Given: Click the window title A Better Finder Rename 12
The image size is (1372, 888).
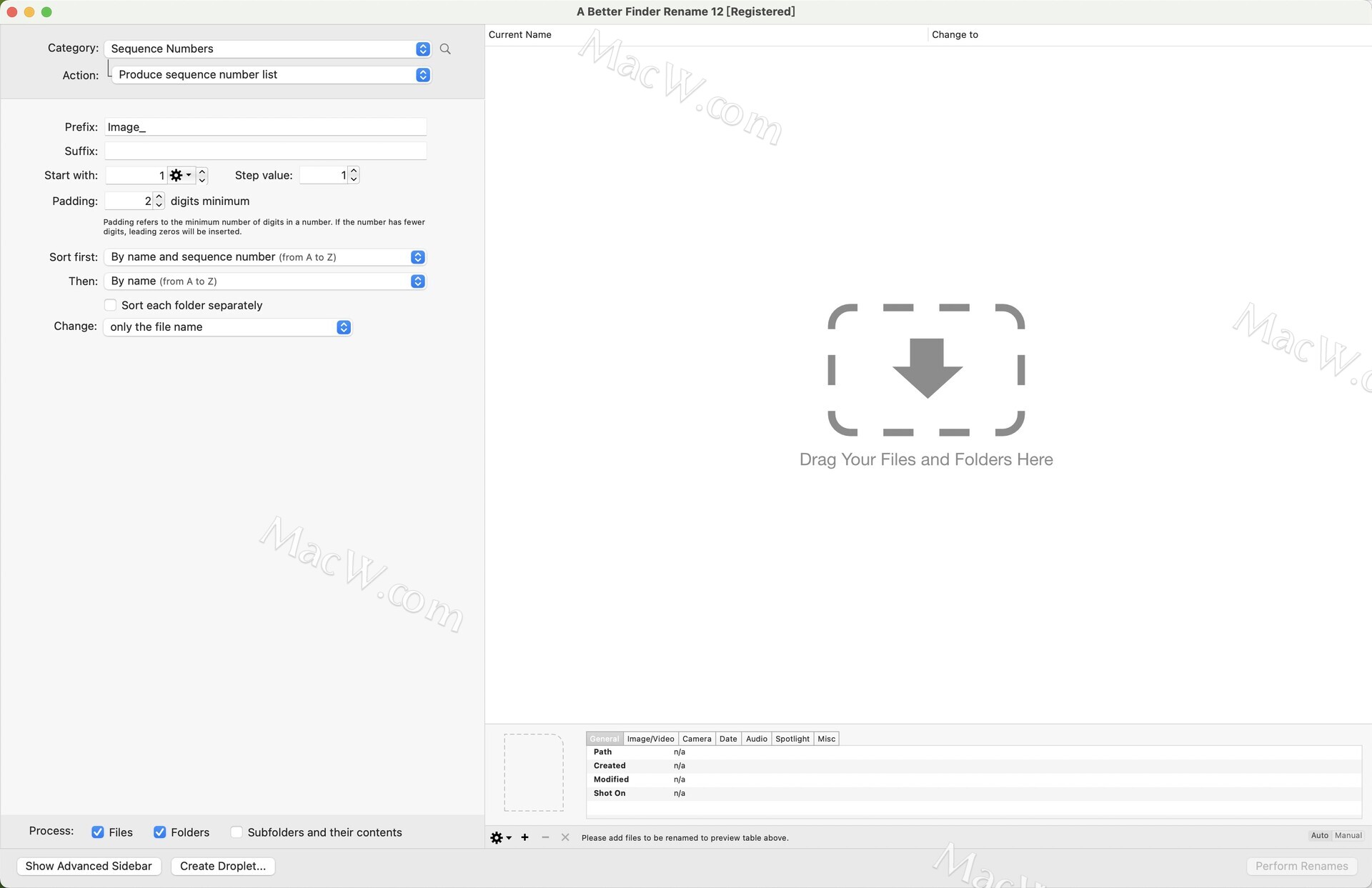Looking at the screenshot, I should point(685,11).
